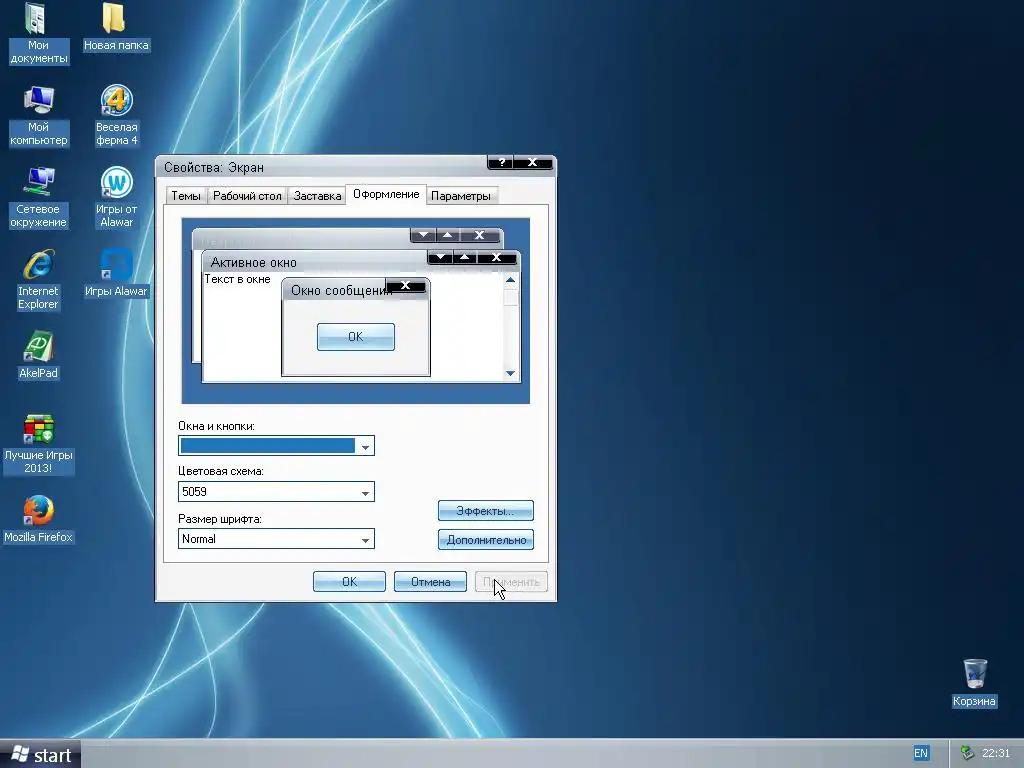Click the Текст в окне preview text
The image size is (1024, 768).
tap(237, 280)
